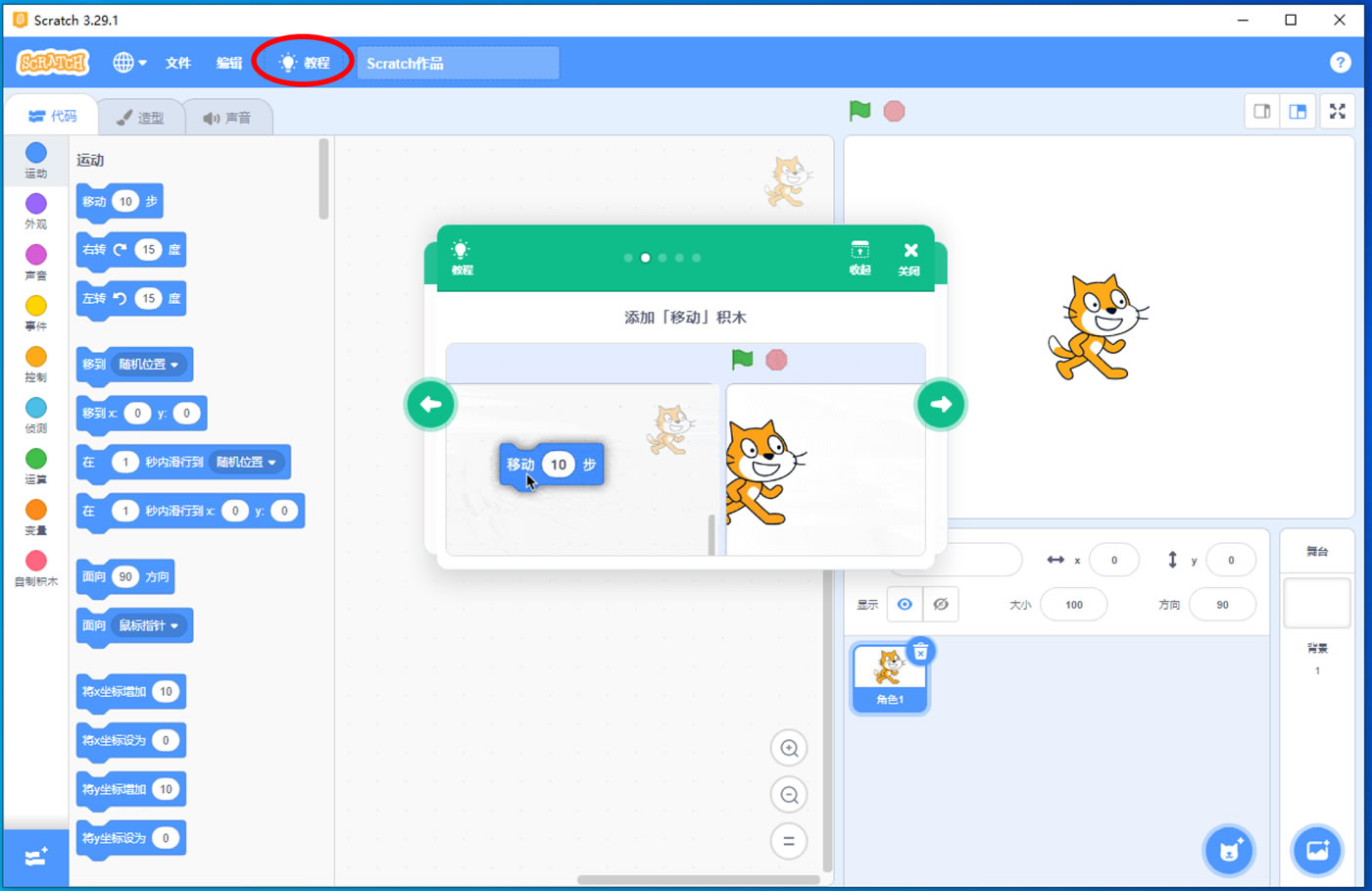Open the choose a backdrop button
This screenshot has height=891, width=1372.
pos(1317,850)
